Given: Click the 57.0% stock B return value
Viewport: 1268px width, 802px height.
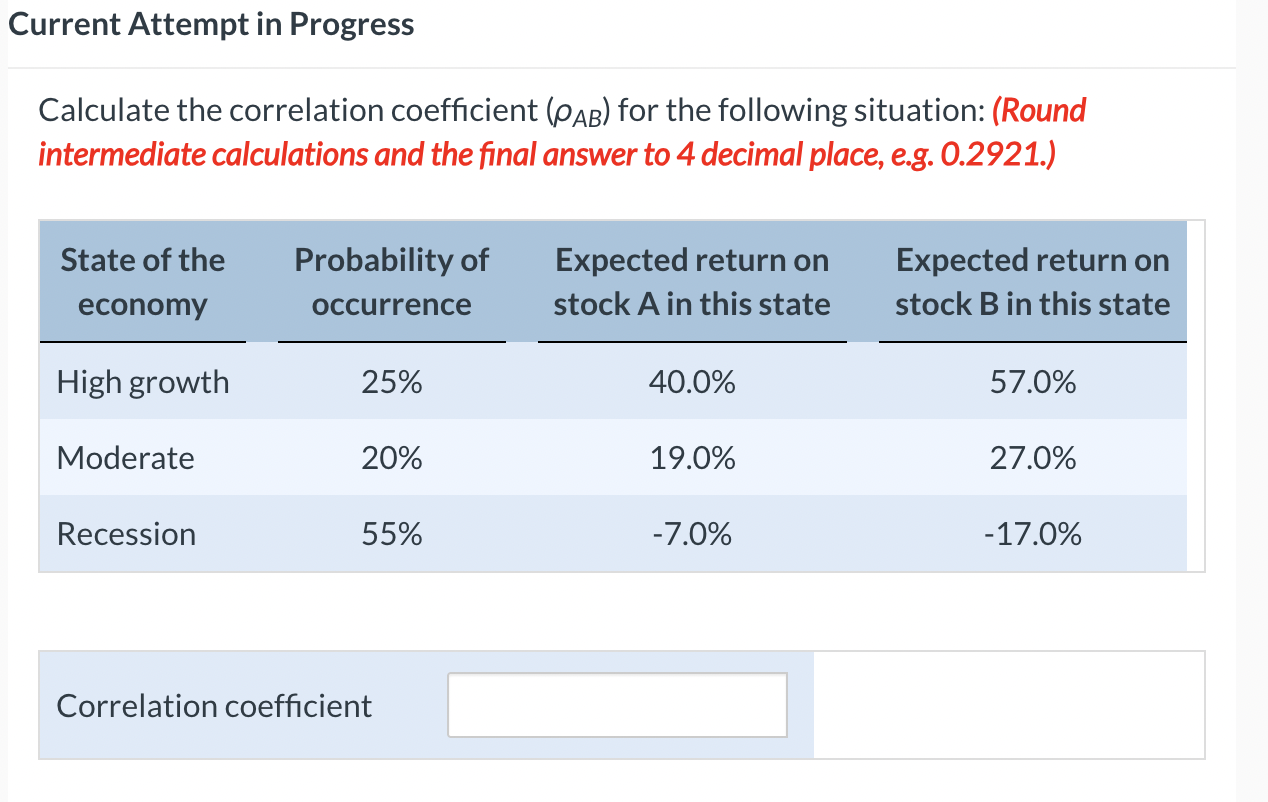Looking at the screenshot, I should tap(1033, 381).
